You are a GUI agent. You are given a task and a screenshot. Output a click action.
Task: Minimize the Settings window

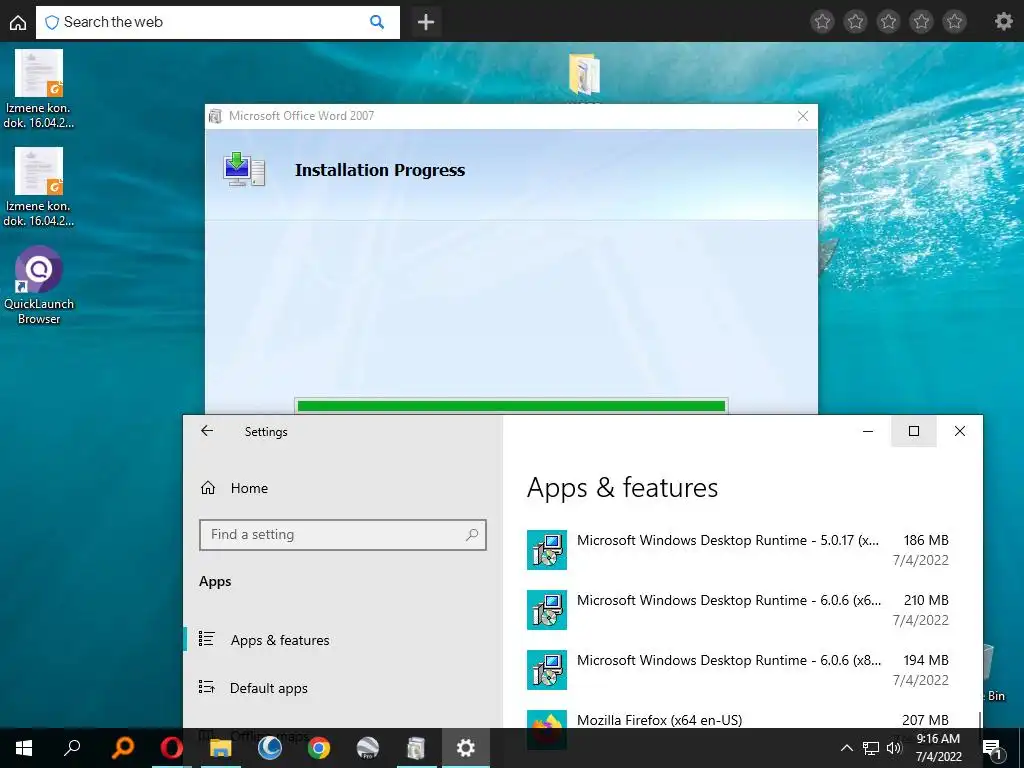click(x=868, y=431)
